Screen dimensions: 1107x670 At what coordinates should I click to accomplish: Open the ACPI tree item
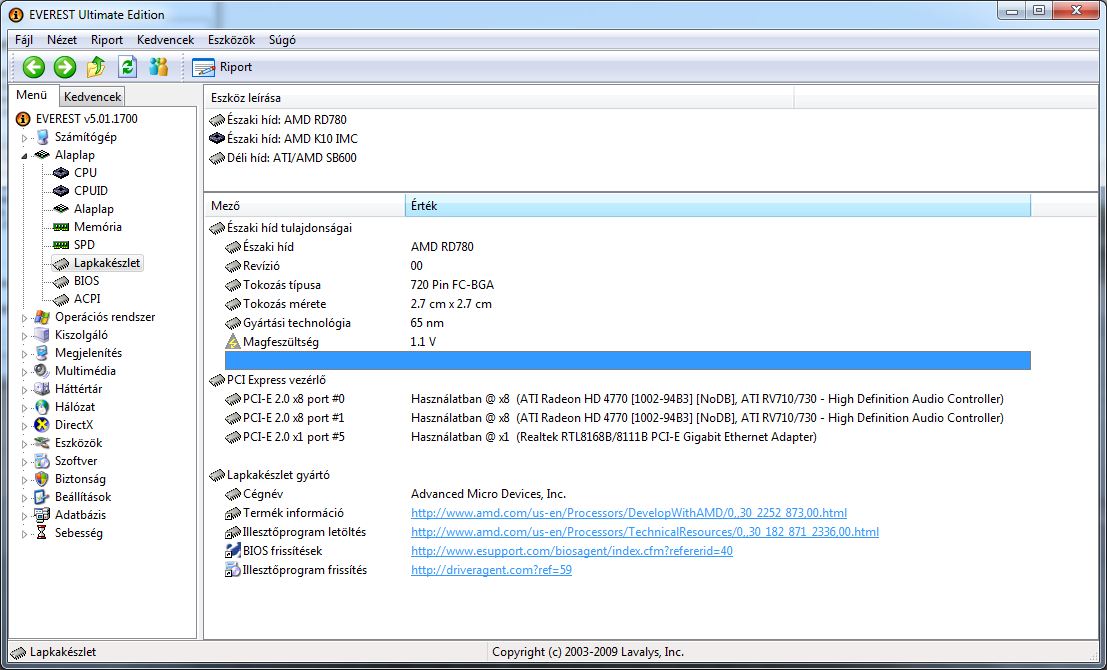point(87,299)
